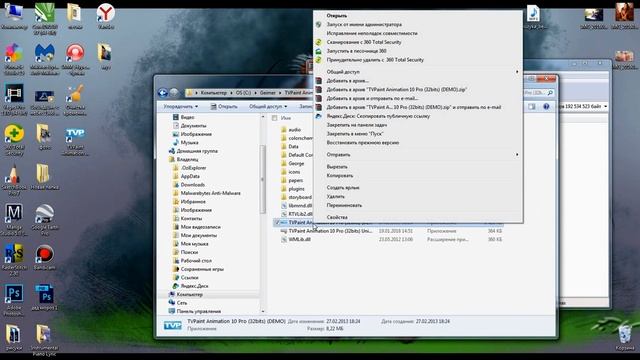Screen dimensions: 640x360
Task: Select the WMLib.dll file row
Action: tap(388, 240)
